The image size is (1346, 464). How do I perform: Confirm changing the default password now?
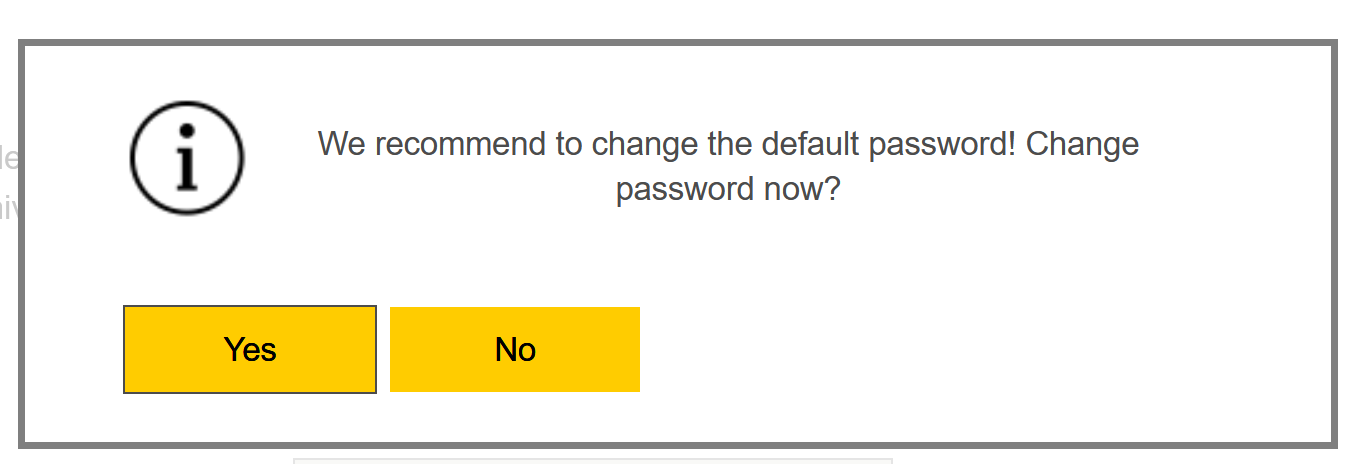click(250, 349)
